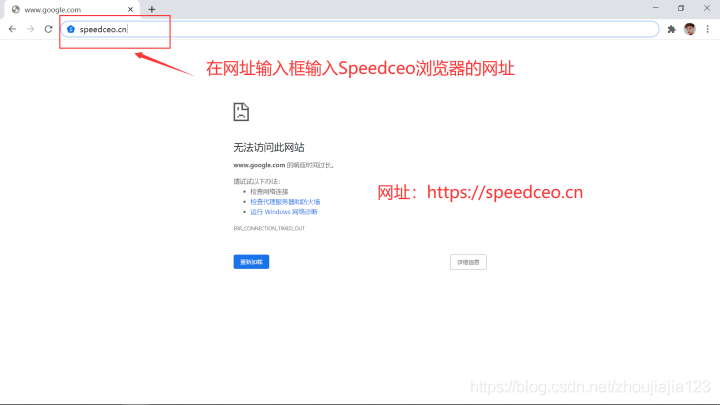Restore down the browser window
This screenshot has height=405, width=720.
[681, 8]
